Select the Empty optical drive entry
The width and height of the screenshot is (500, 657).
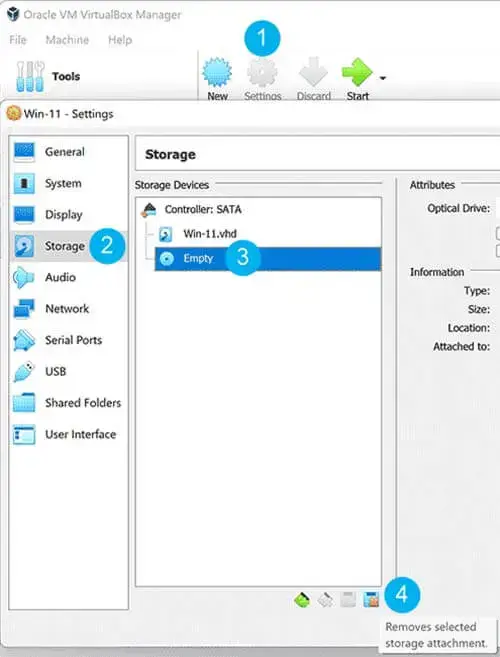tap(268, 259)
